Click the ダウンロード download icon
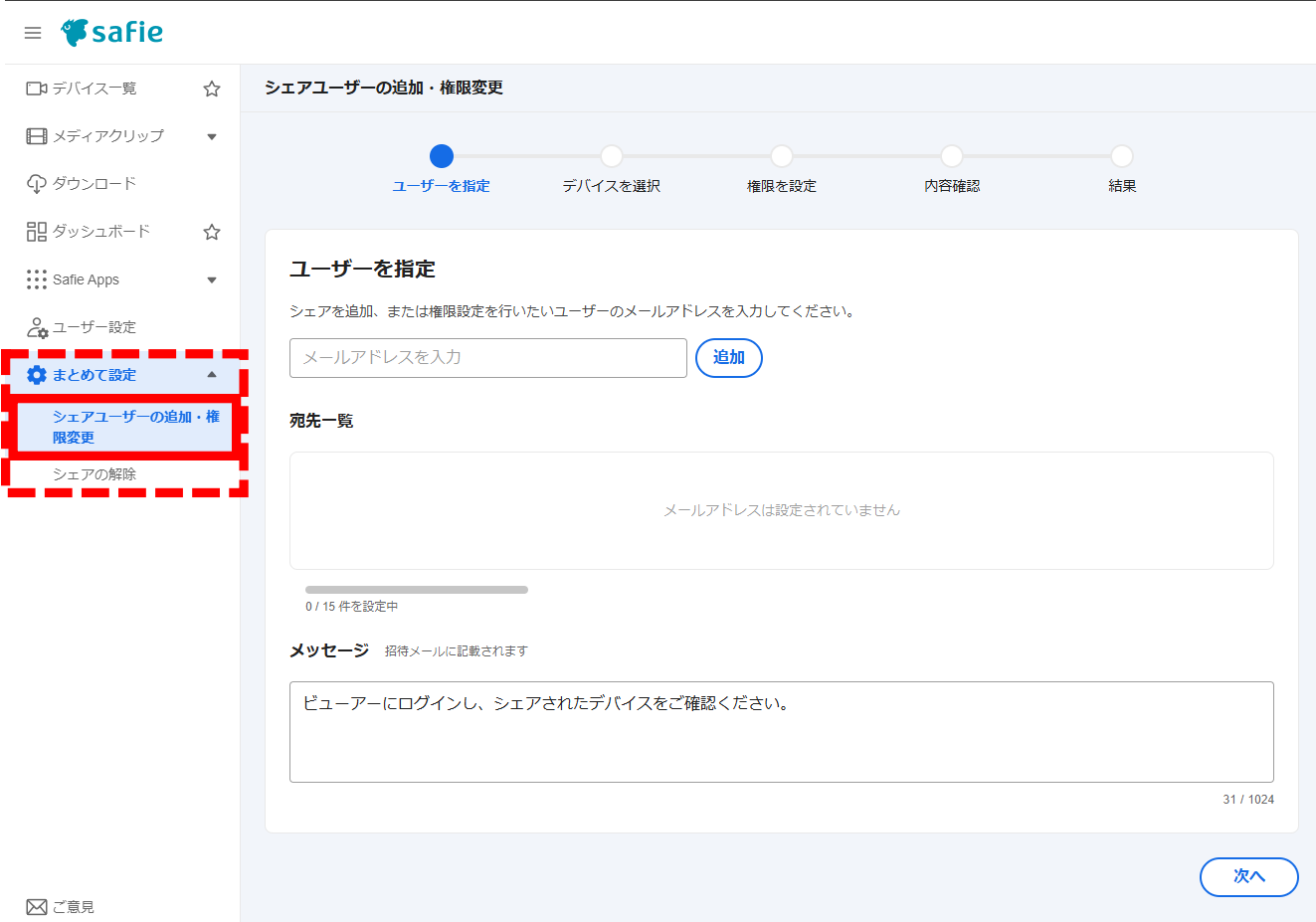Screen dimensions: 1316x922 pyautogui.click(x=34, y=183)
